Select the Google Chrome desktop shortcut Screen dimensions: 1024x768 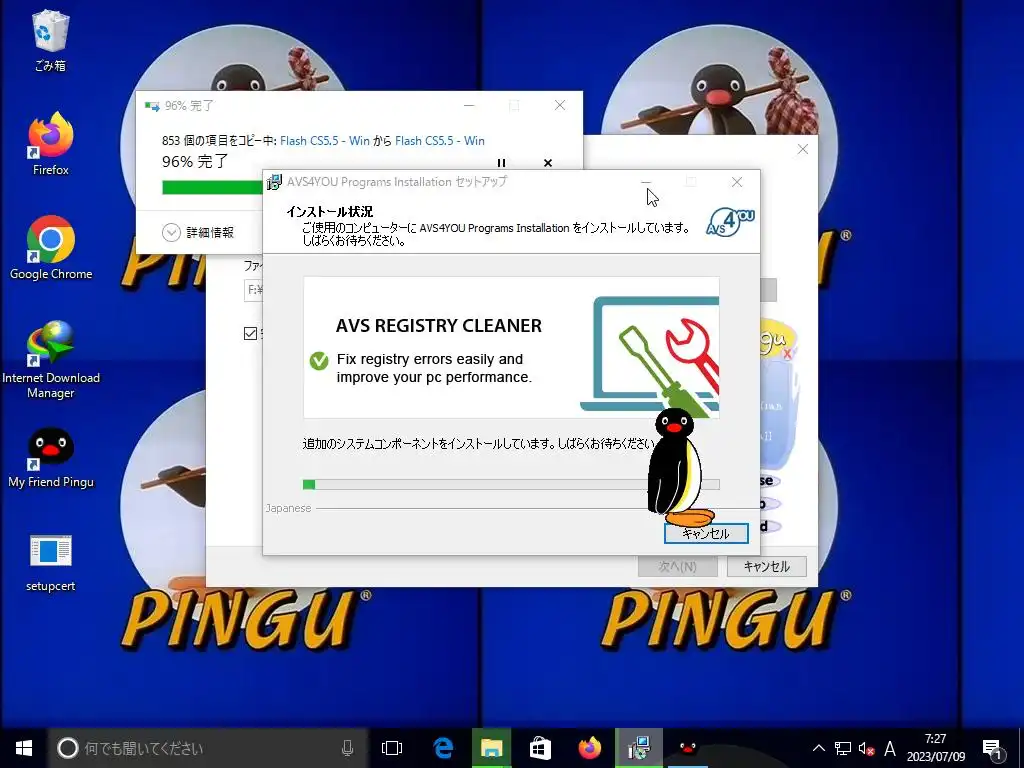[x=50, y=248]
